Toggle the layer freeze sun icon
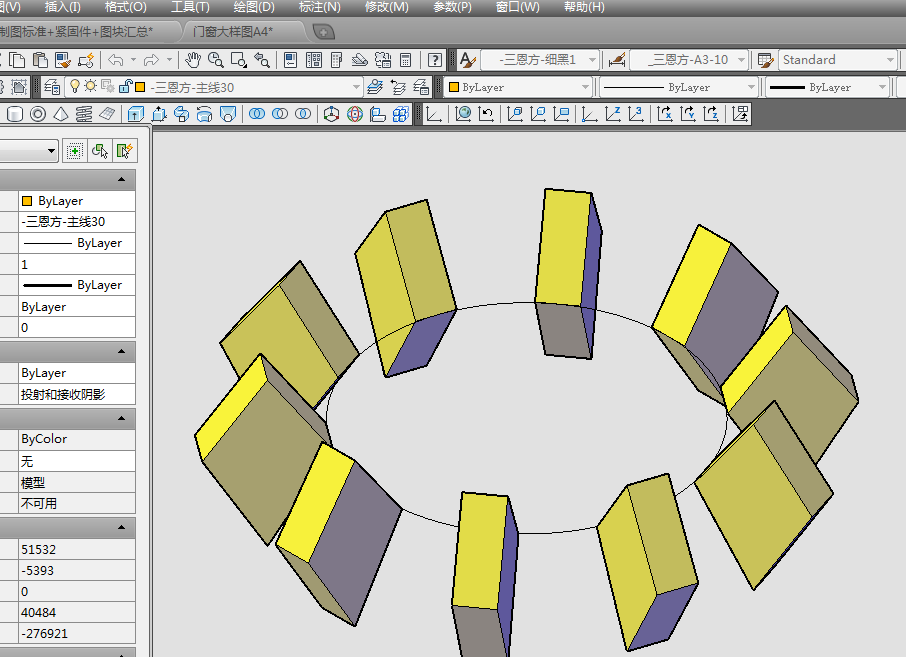 90,87
